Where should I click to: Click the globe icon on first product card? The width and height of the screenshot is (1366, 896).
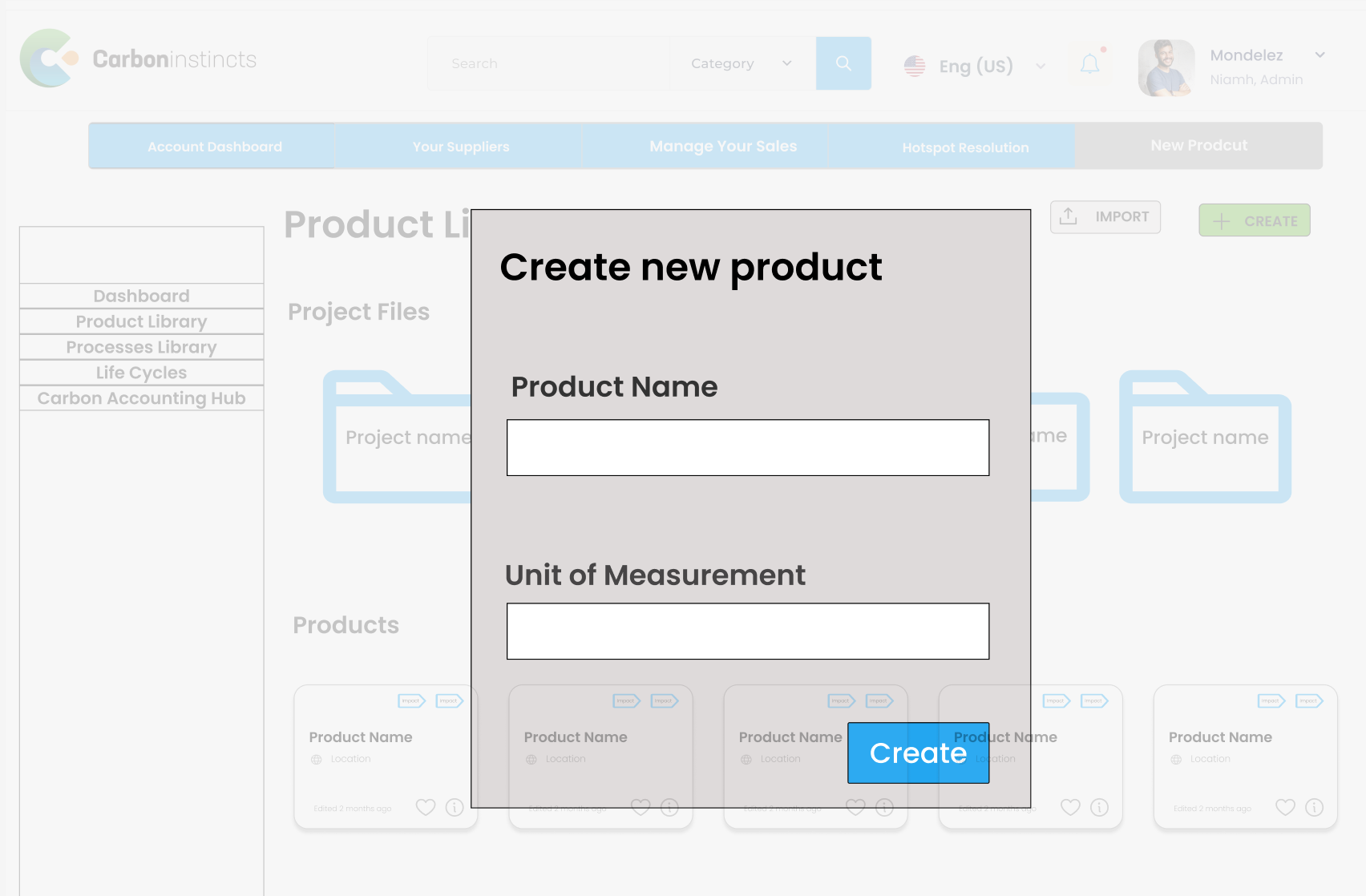pos(317,759)
